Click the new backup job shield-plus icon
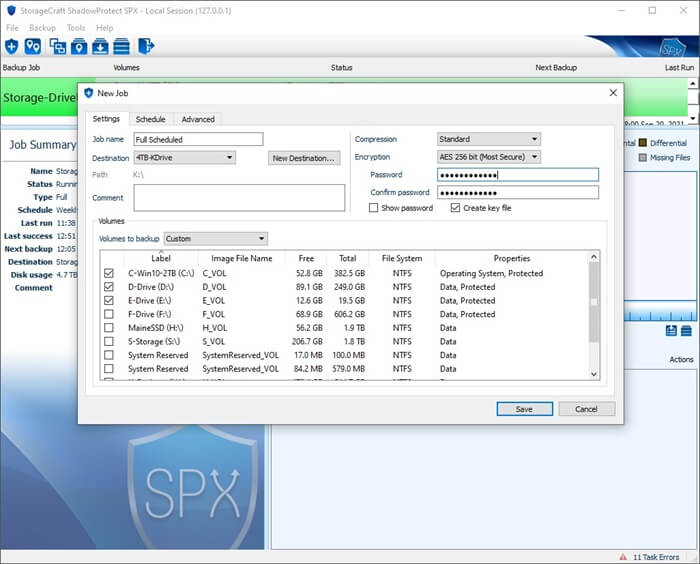Viewport: 700px width, 564px height. click(12, 46)
